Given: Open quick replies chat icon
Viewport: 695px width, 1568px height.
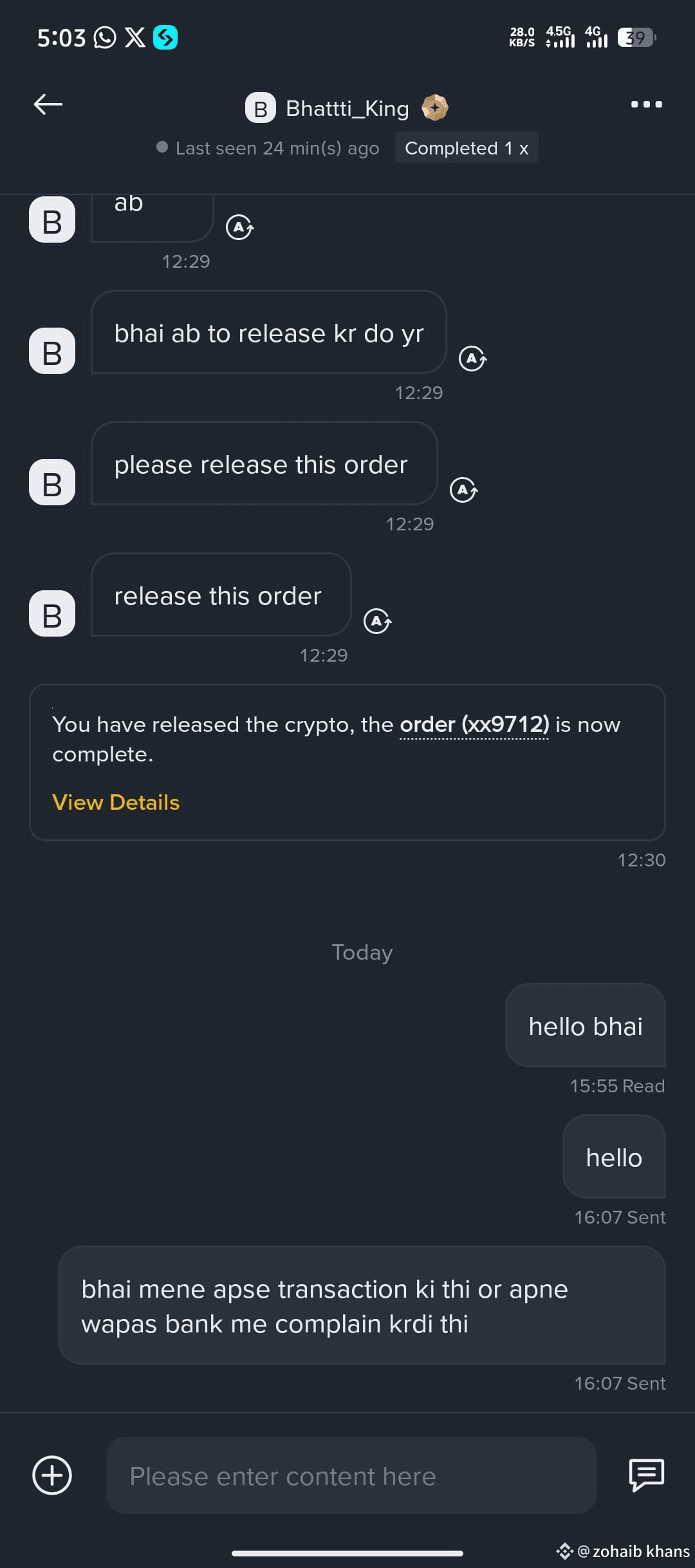Looking at the screenshot, I should click(x=646, y=1475).
